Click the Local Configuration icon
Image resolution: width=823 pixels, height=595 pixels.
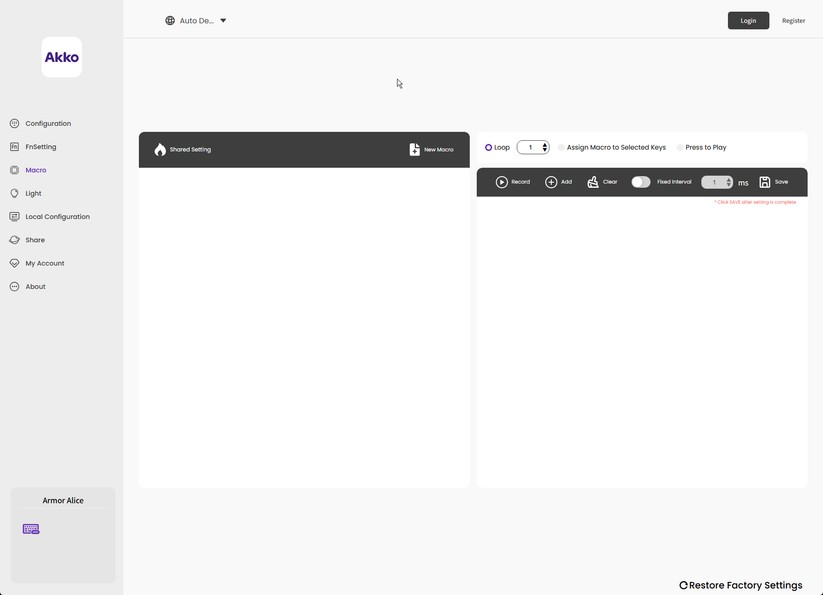14,216
